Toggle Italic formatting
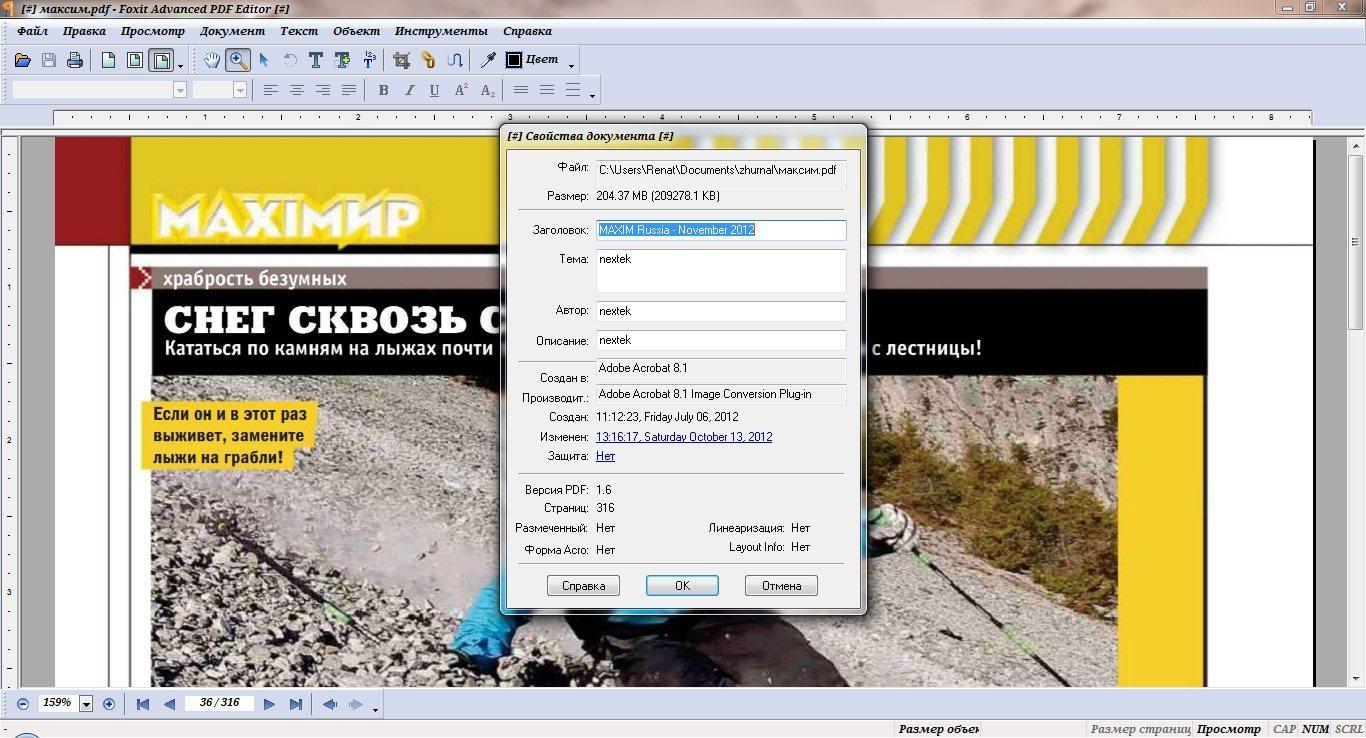 pyautogui.click(x=409, y=90)
